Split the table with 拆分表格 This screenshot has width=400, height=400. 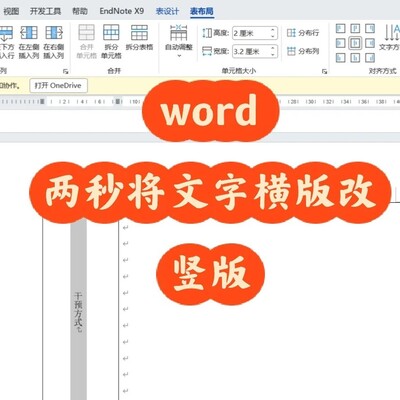click(139, 38)
